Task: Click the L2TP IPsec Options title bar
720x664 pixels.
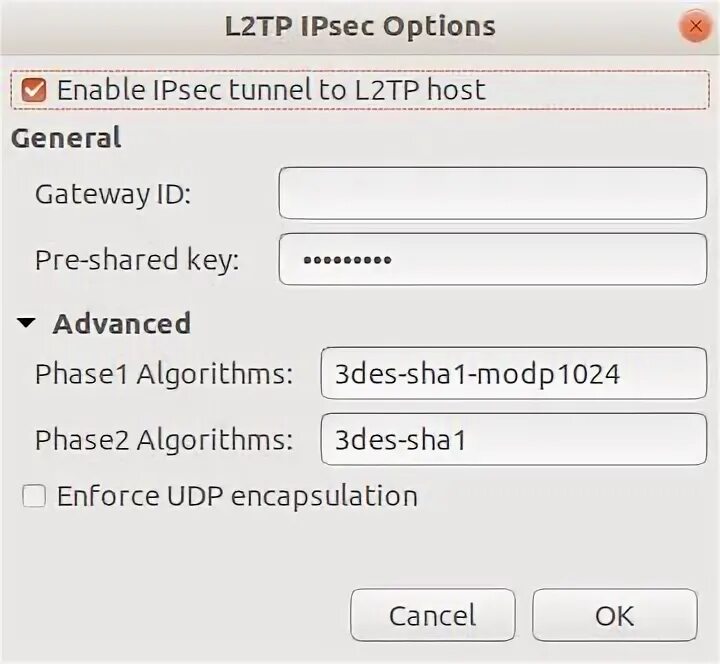Action: pyautogui.click(x=360, y=26)
